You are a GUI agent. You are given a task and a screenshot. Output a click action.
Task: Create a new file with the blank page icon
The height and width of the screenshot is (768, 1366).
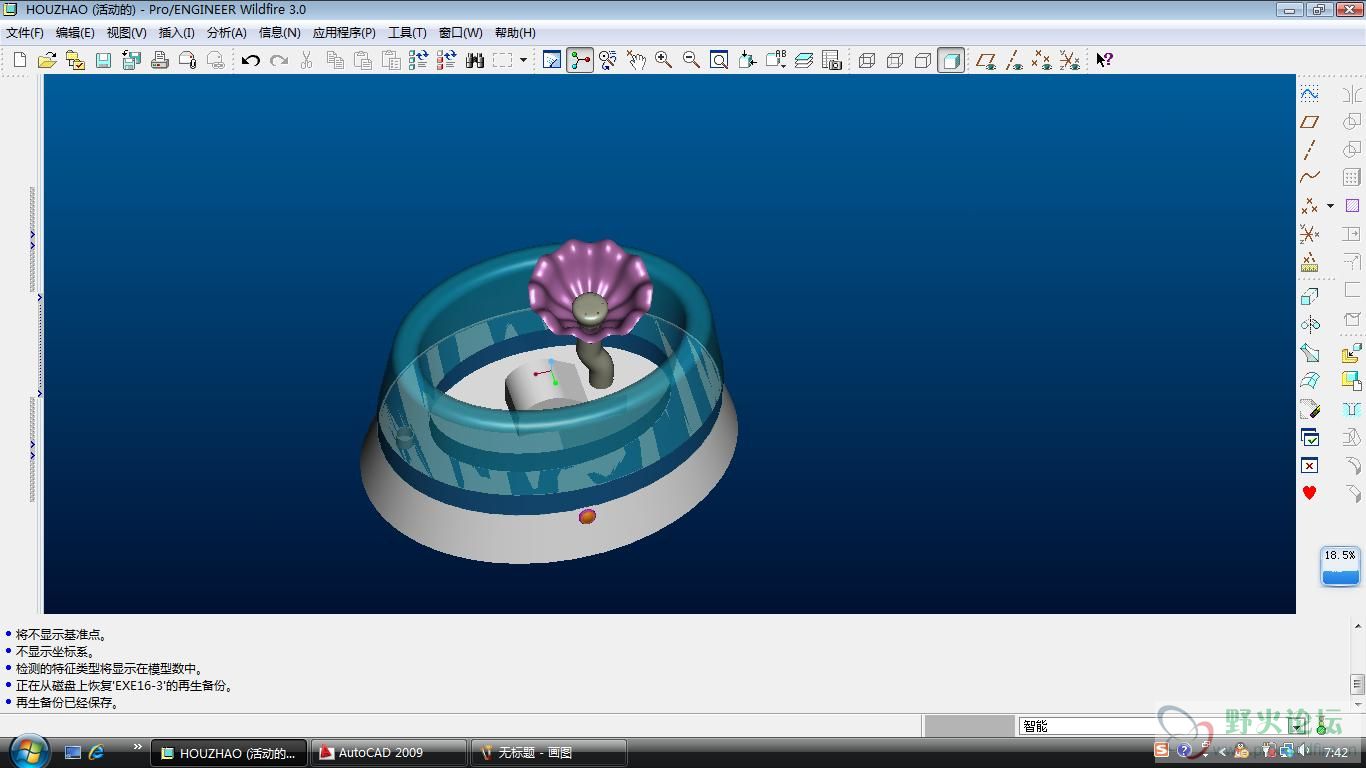tap(19, 60)
